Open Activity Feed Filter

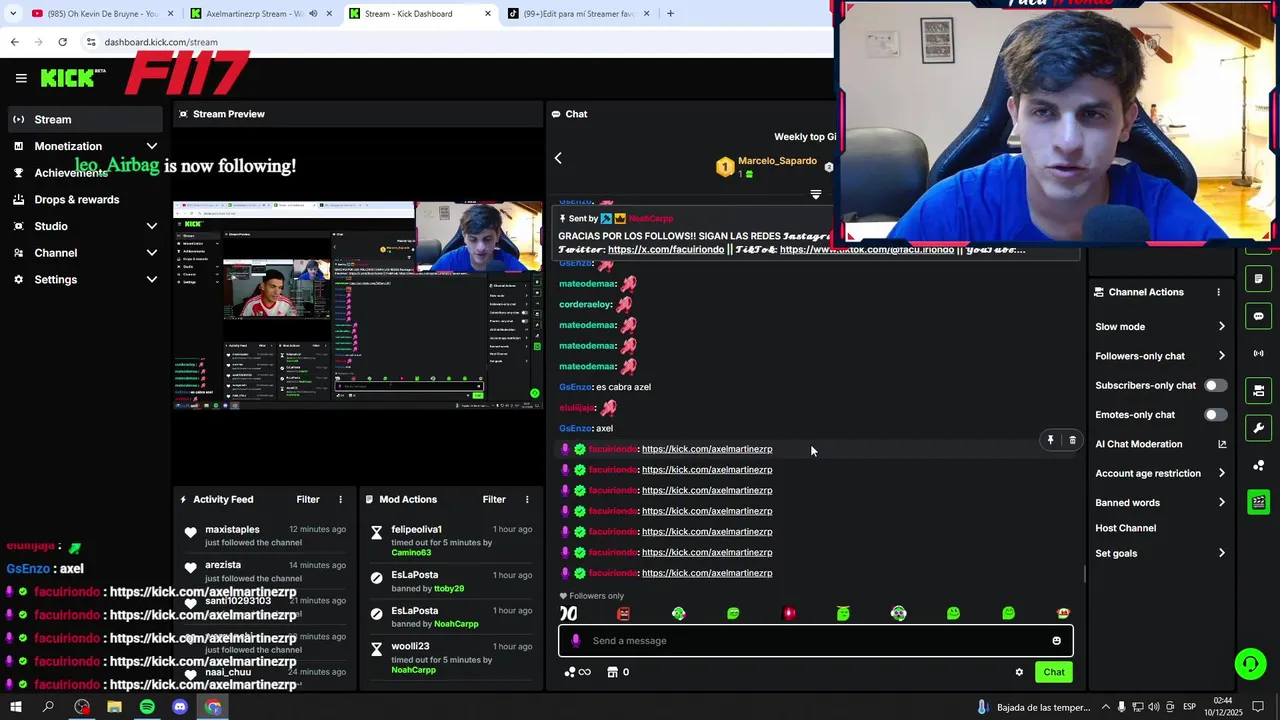pyautogui.click(x=308, y=499)
